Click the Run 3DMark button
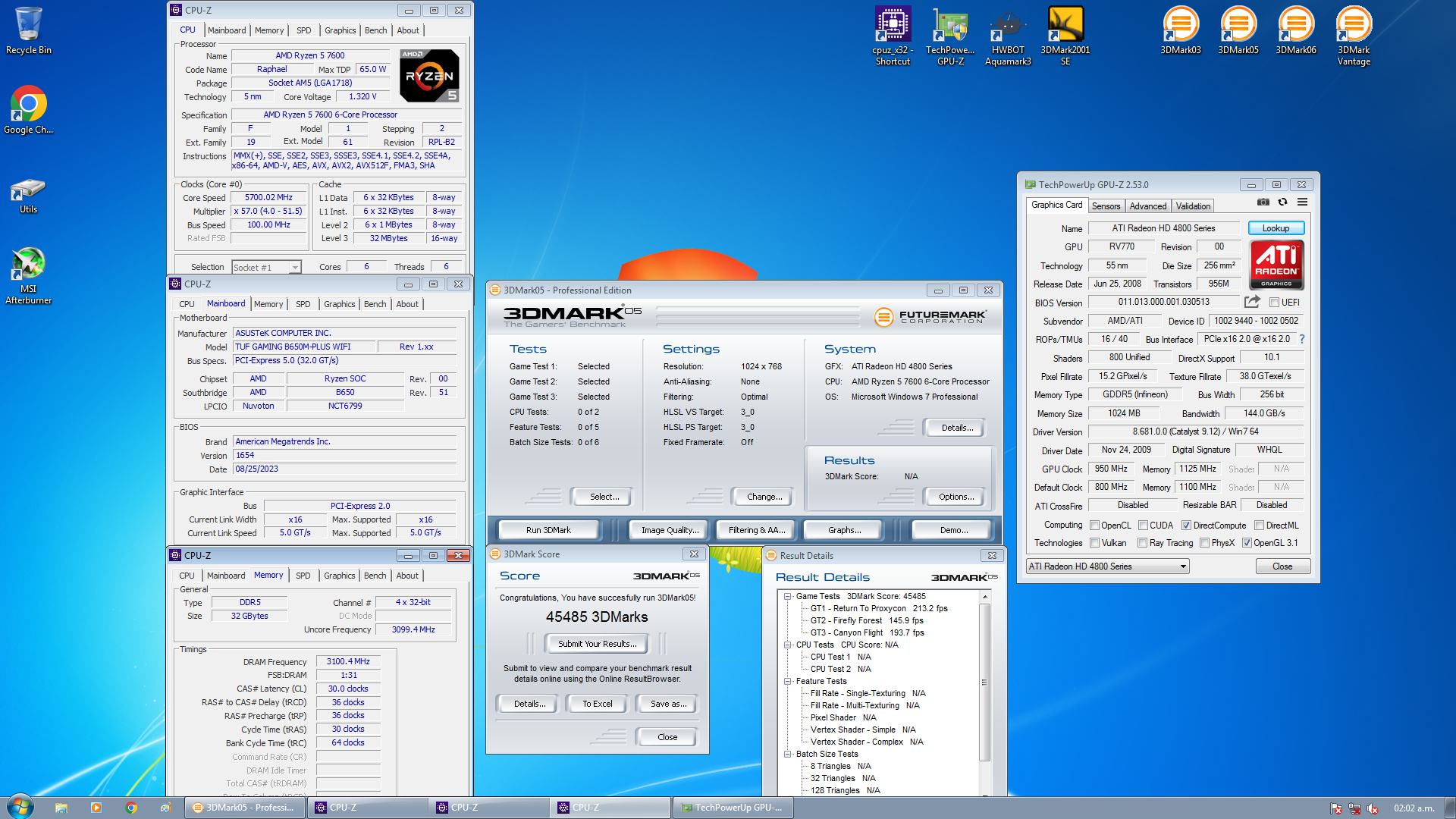Image resolution: width=1456 pixels, height=819 pixels. click(548, 530)
